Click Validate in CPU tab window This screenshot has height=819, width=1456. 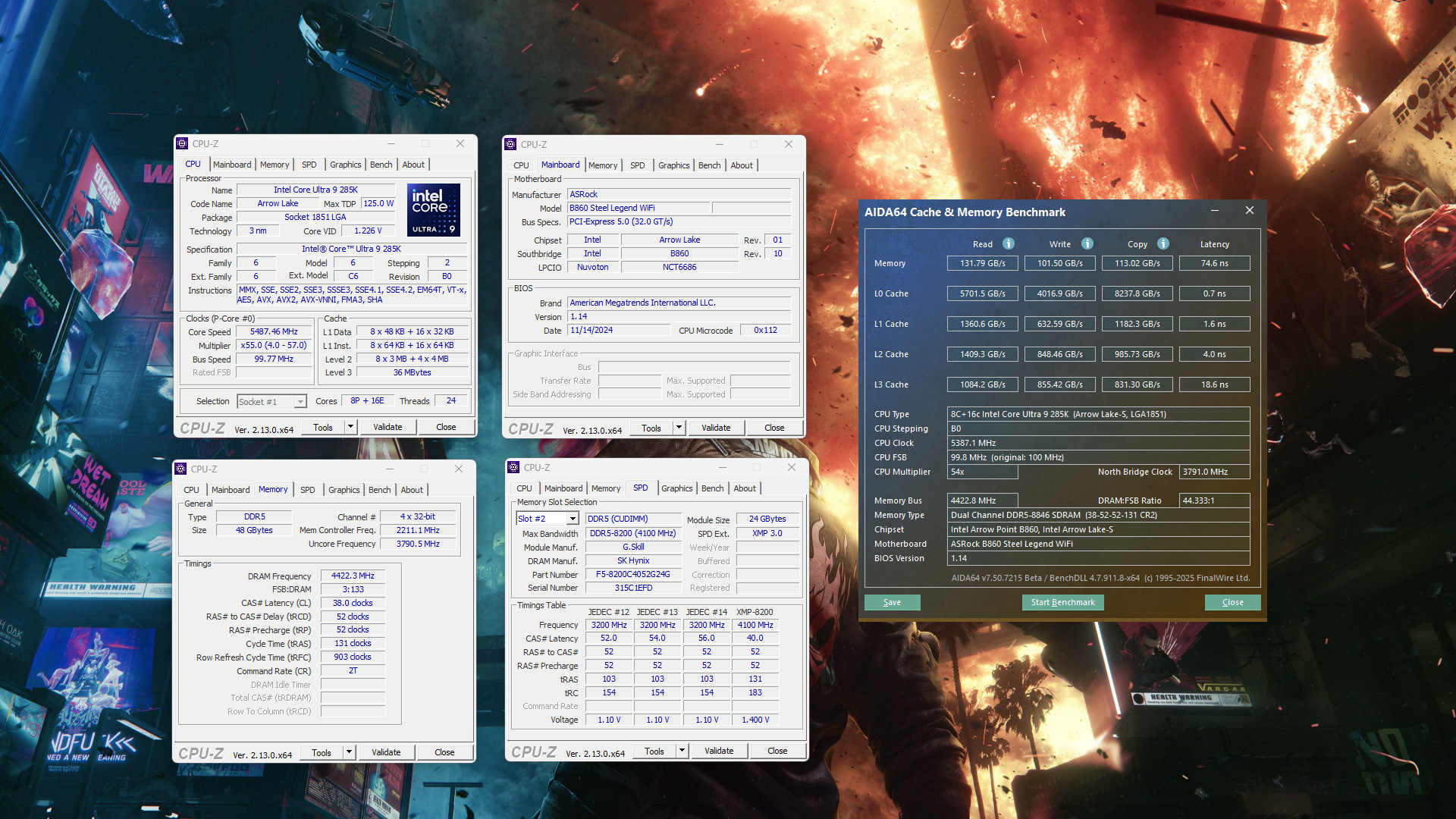388,427
